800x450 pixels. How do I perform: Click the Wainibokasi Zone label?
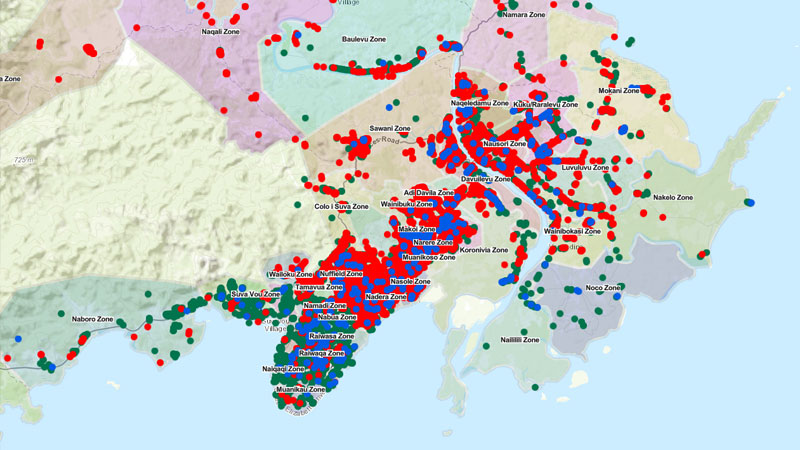[573, 231]
